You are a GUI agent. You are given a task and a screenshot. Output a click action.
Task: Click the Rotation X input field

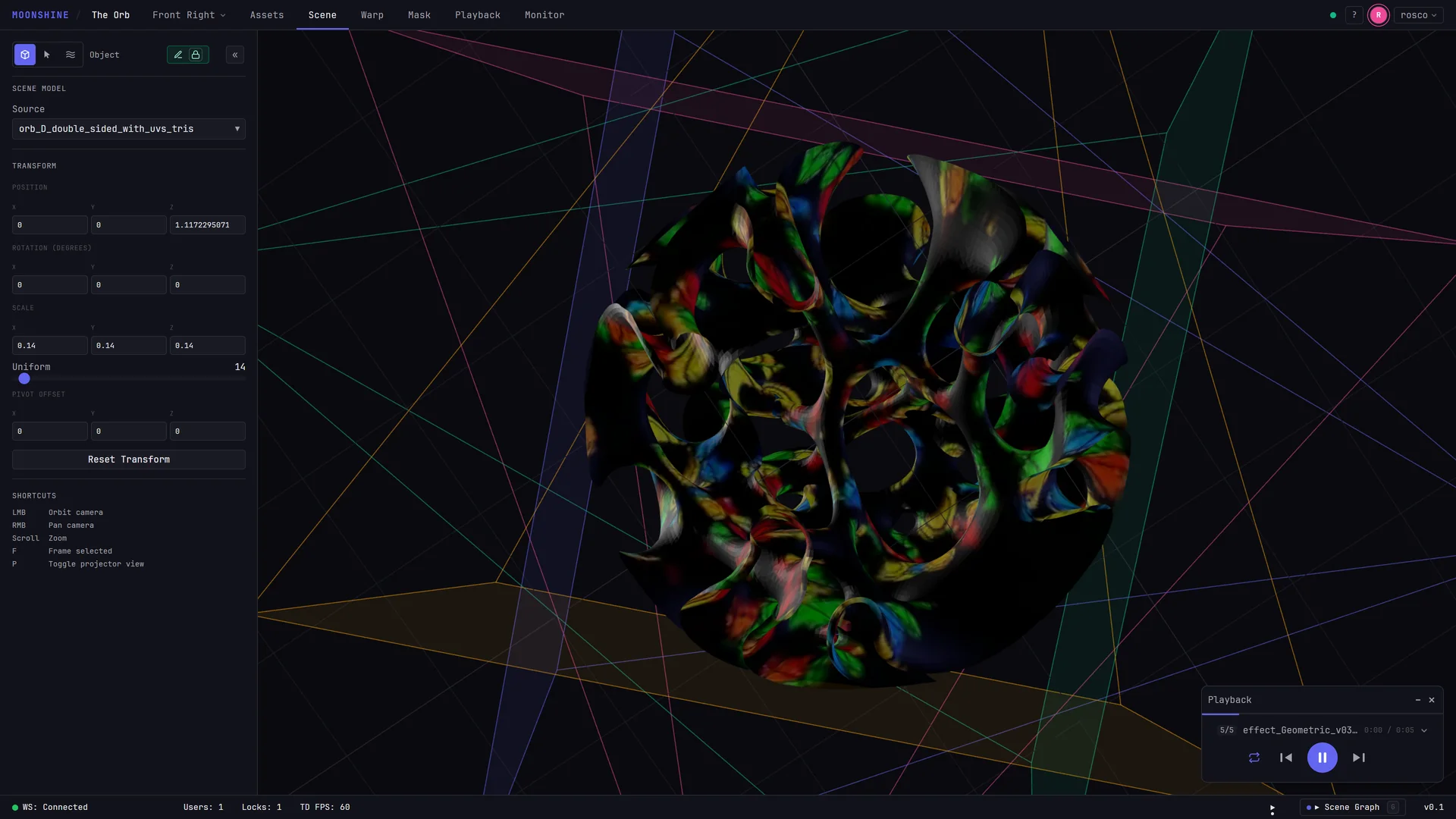(x=50, y=285)
